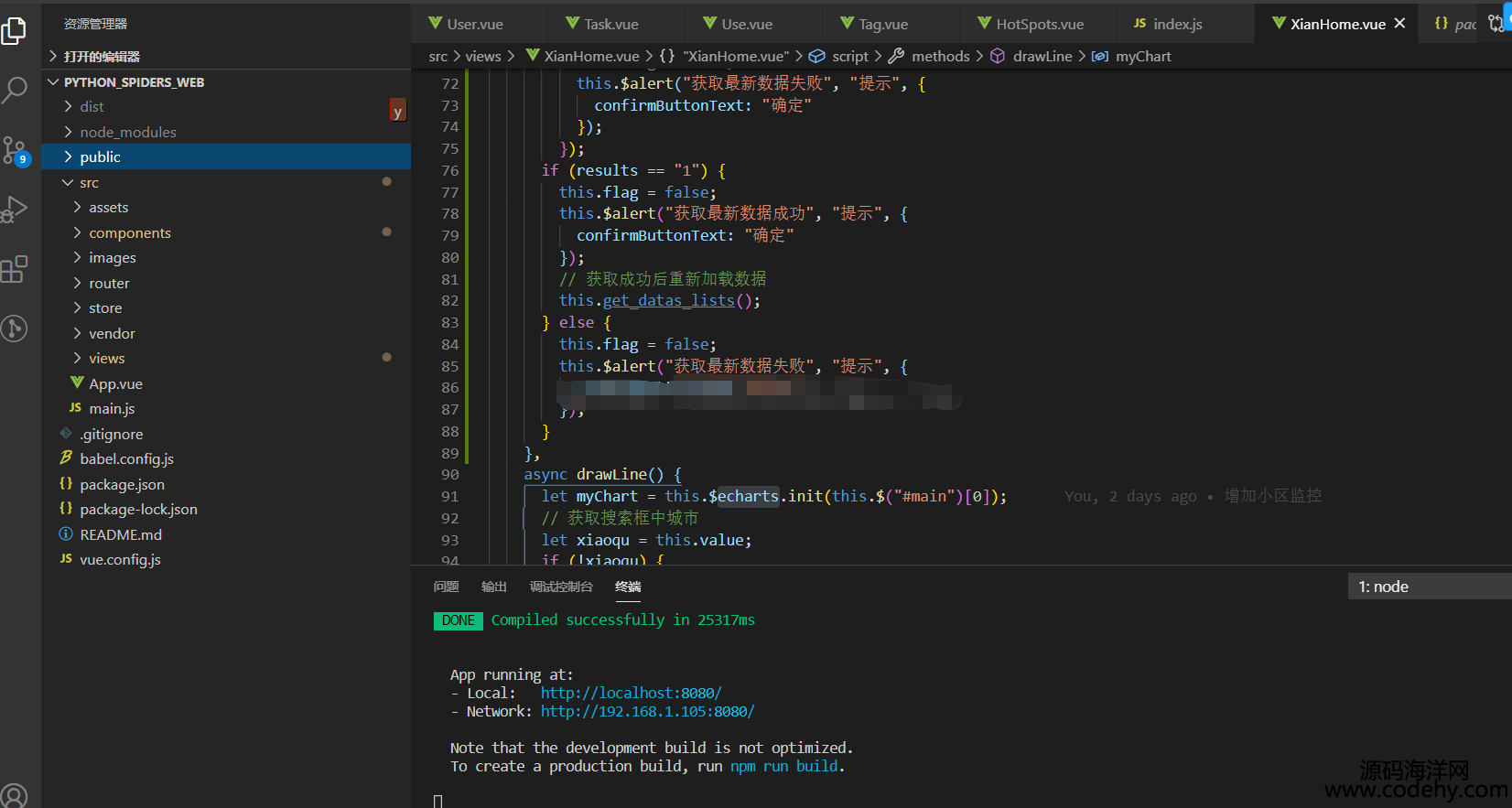Open the Run and Debug view
The width and height of the screenshot is (1512, 808).
click(15, 210)
